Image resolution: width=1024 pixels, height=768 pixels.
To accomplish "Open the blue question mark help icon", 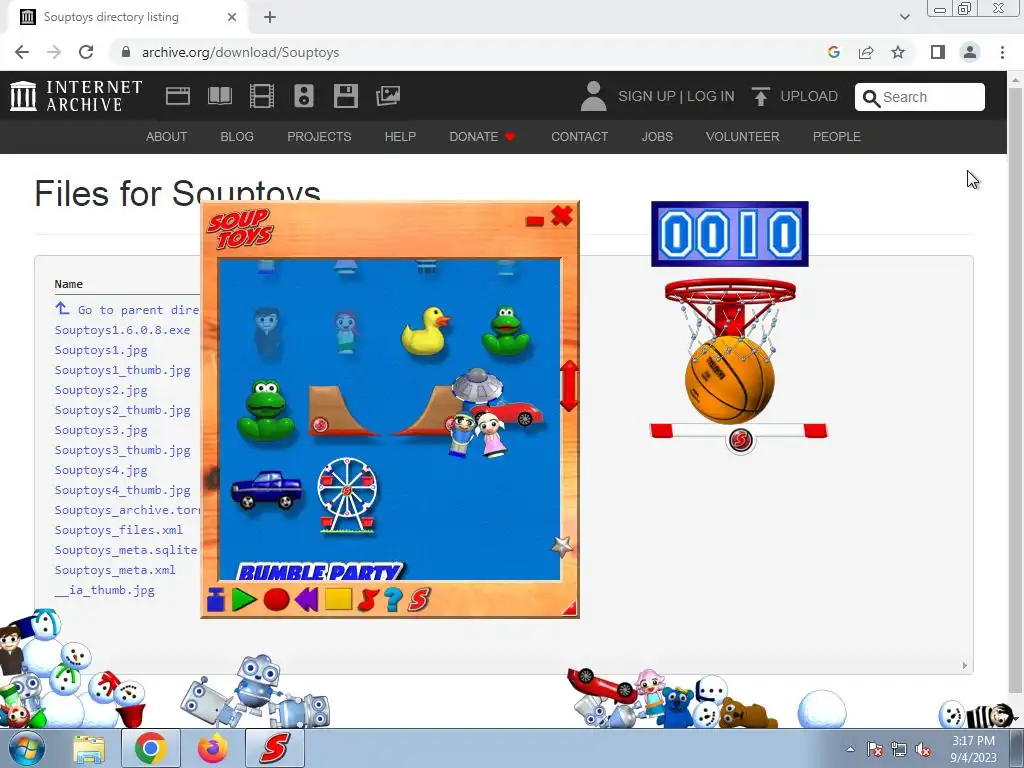I will pos(392,600).
